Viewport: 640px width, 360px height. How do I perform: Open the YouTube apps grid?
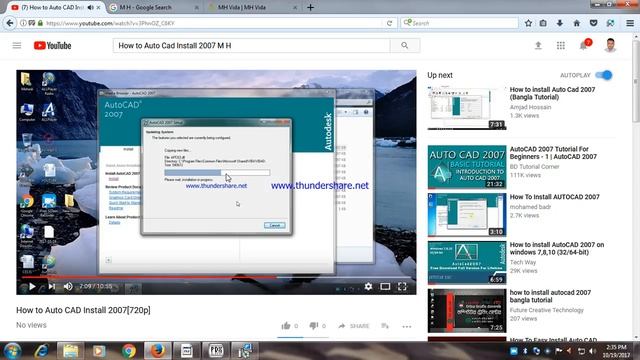(561, 45)
